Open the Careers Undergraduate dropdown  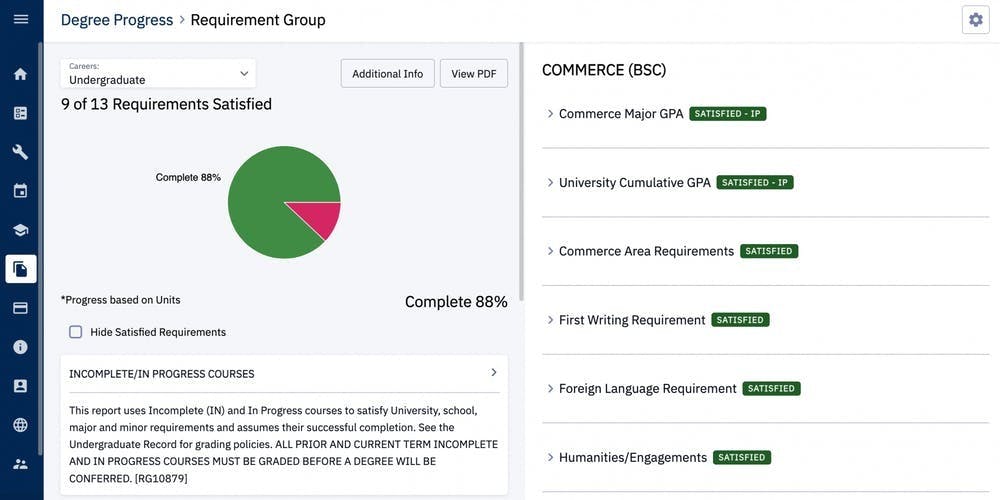tap(157, 74)
